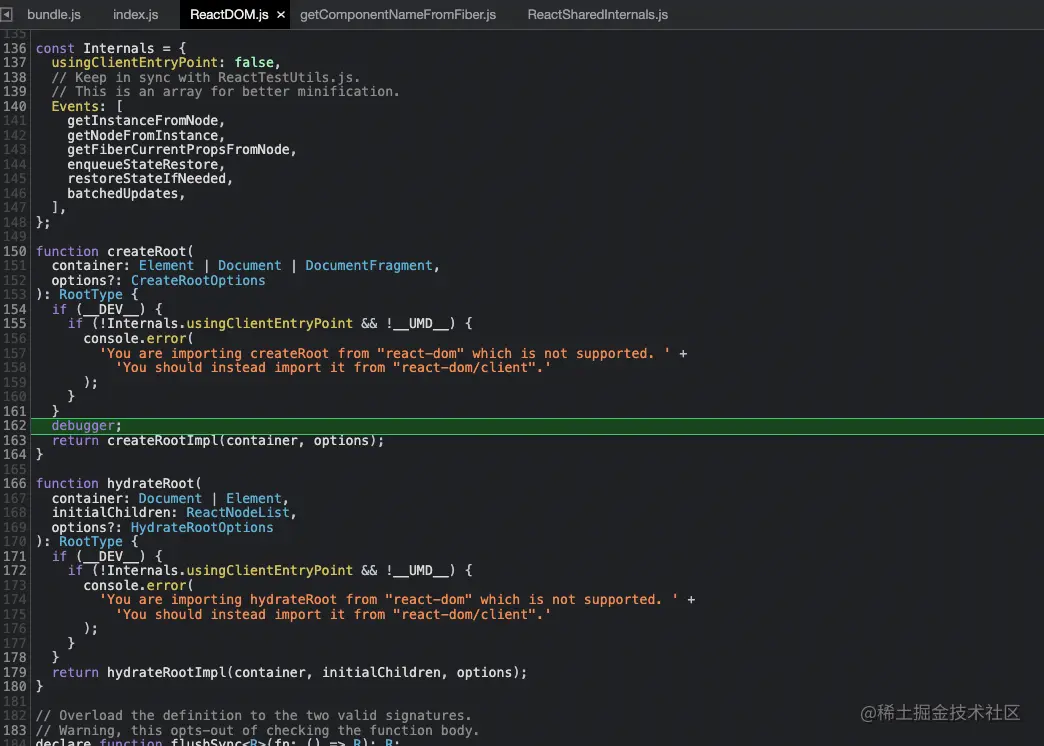Viewport: 1044px width, 746px height.
Task: Click RootType on line 153
Action: 91,294
